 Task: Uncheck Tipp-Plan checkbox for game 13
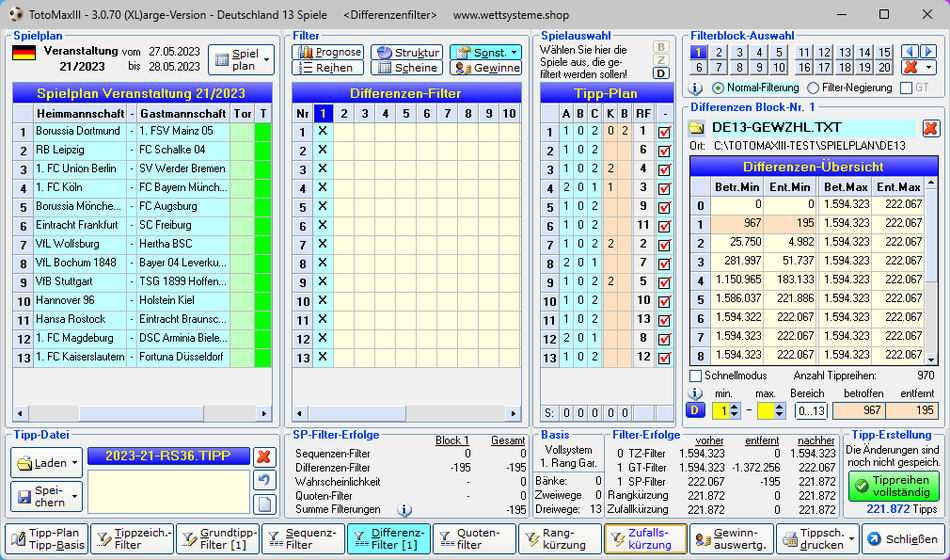(664, 358)
